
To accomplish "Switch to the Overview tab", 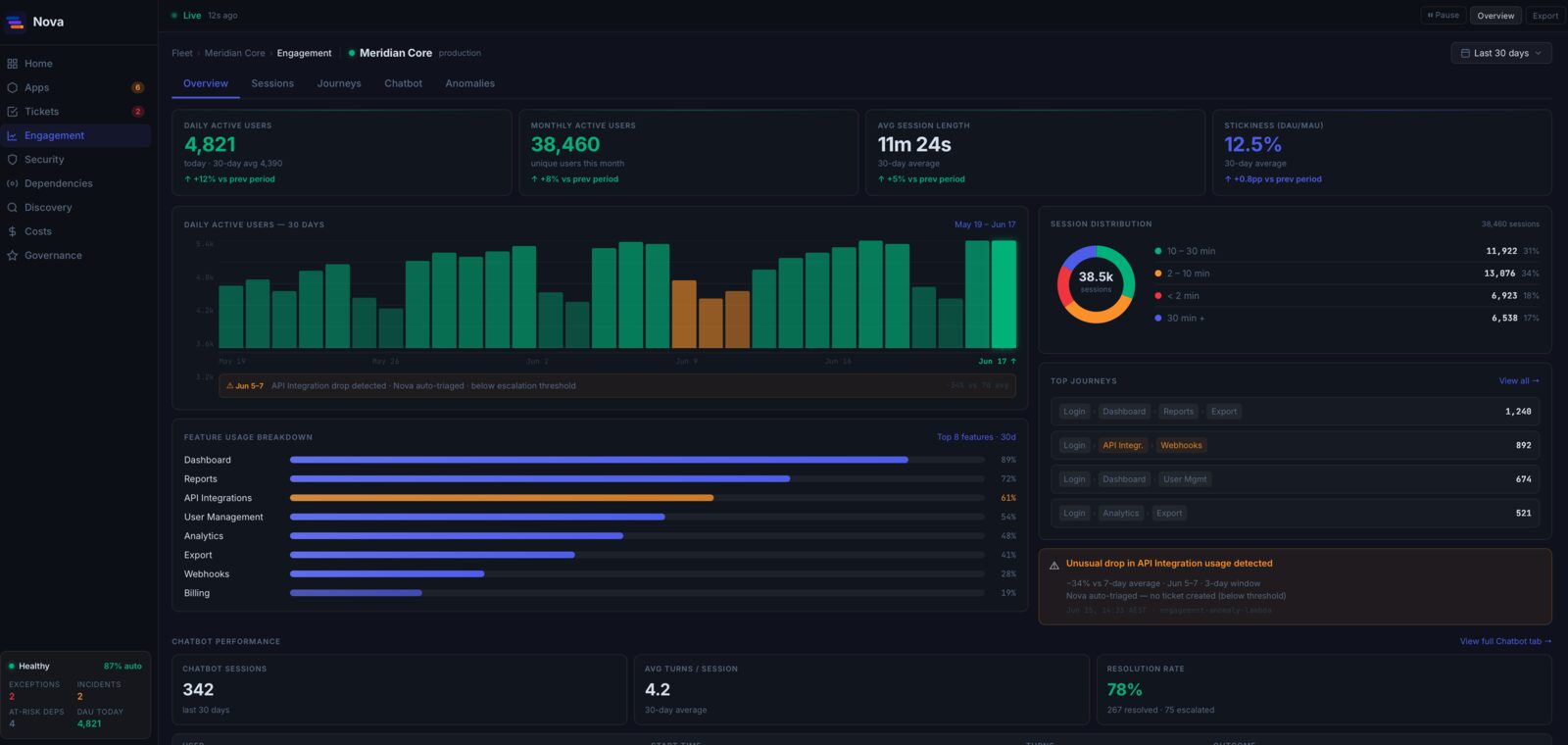I will coord(206,84).
